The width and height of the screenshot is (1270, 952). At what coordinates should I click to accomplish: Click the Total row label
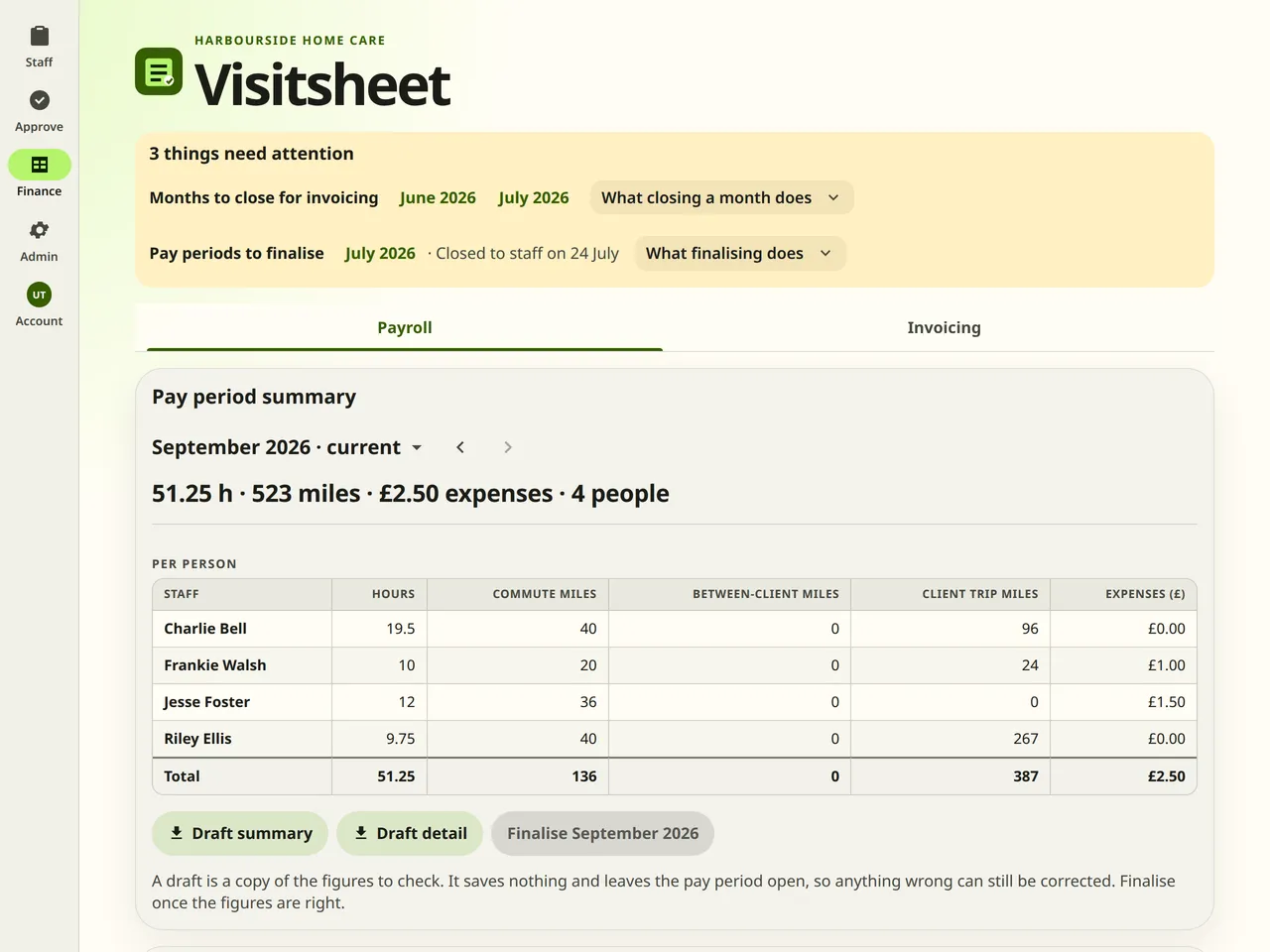[182, 776]
